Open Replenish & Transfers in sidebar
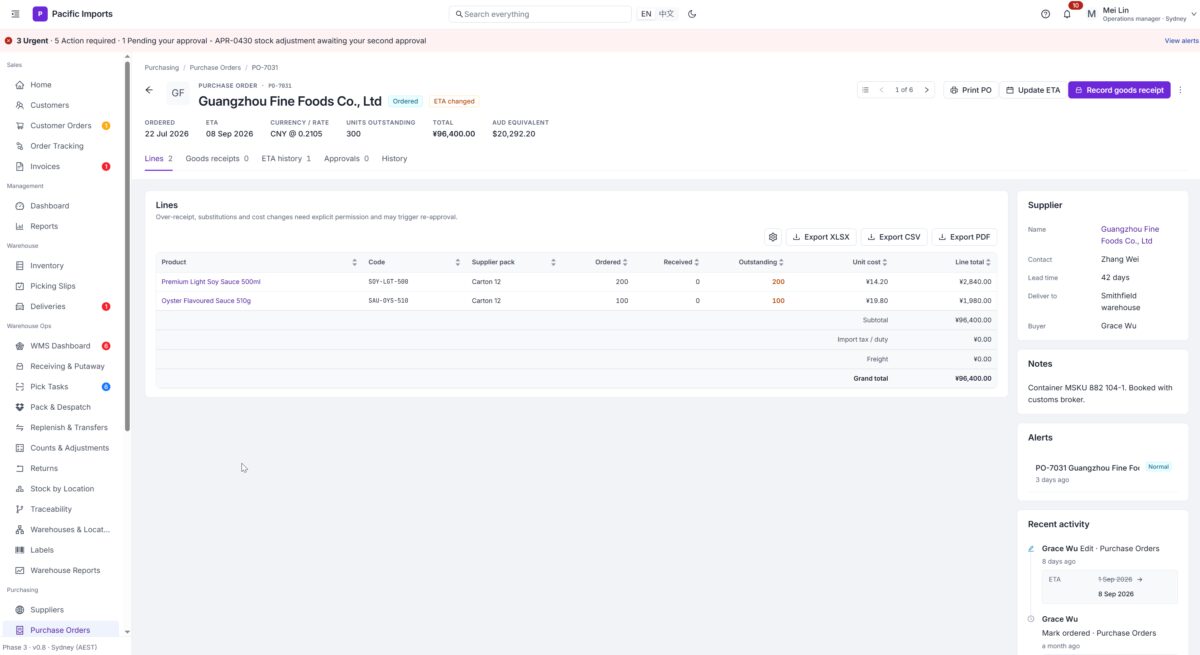 click(x=60, y=427)
